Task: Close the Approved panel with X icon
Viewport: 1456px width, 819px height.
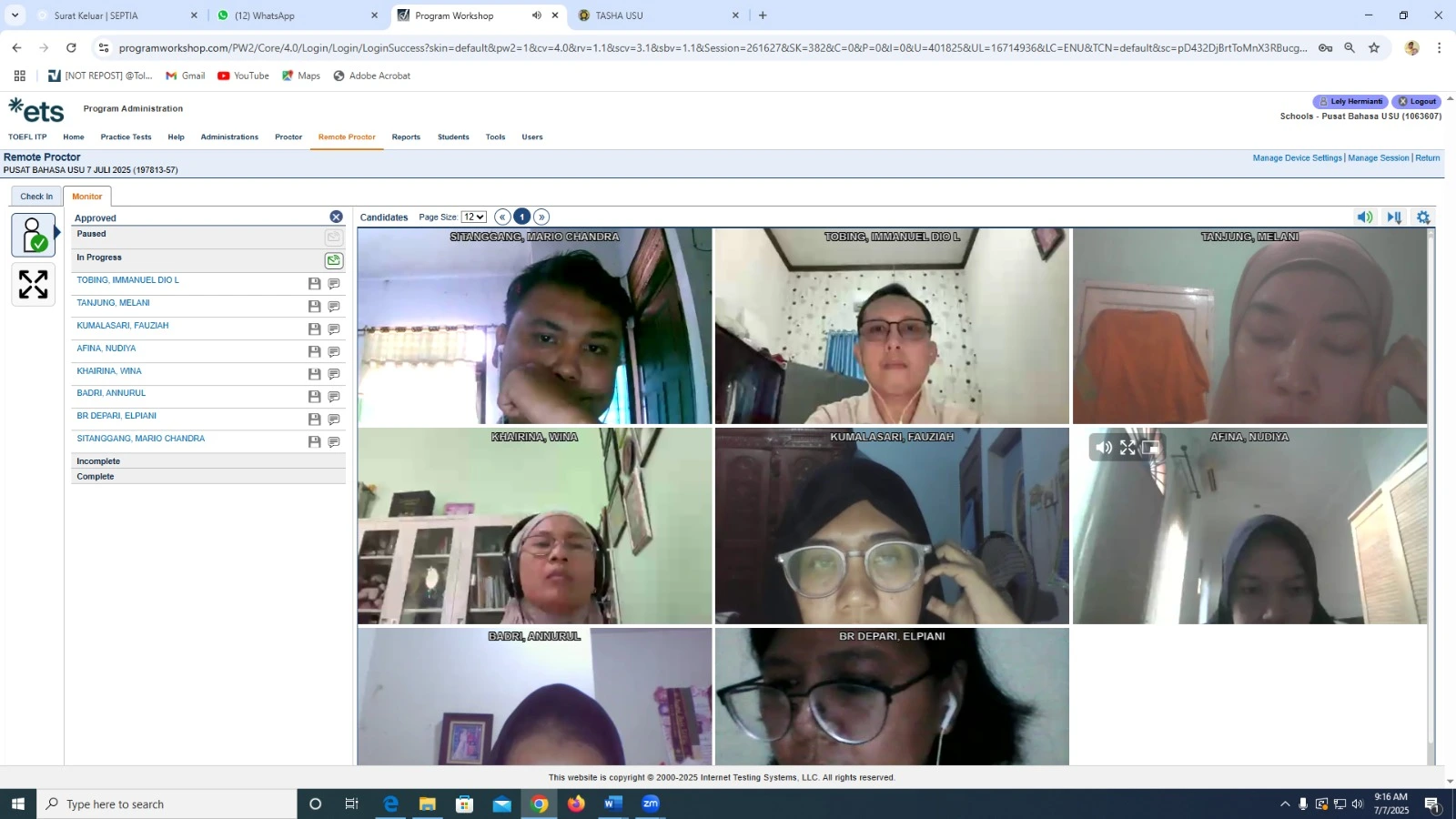Action: [337, 217]
